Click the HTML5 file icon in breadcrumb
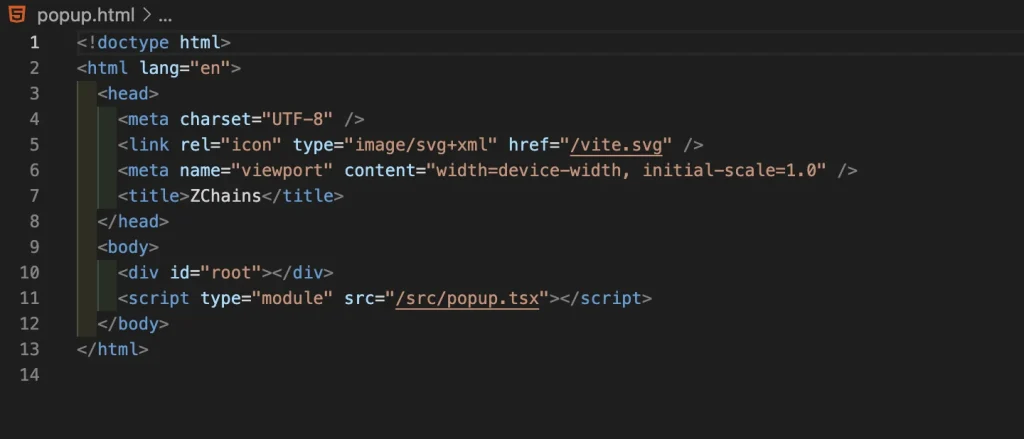1024x439 pixels. pyautogui.click(x=19, y=16)
